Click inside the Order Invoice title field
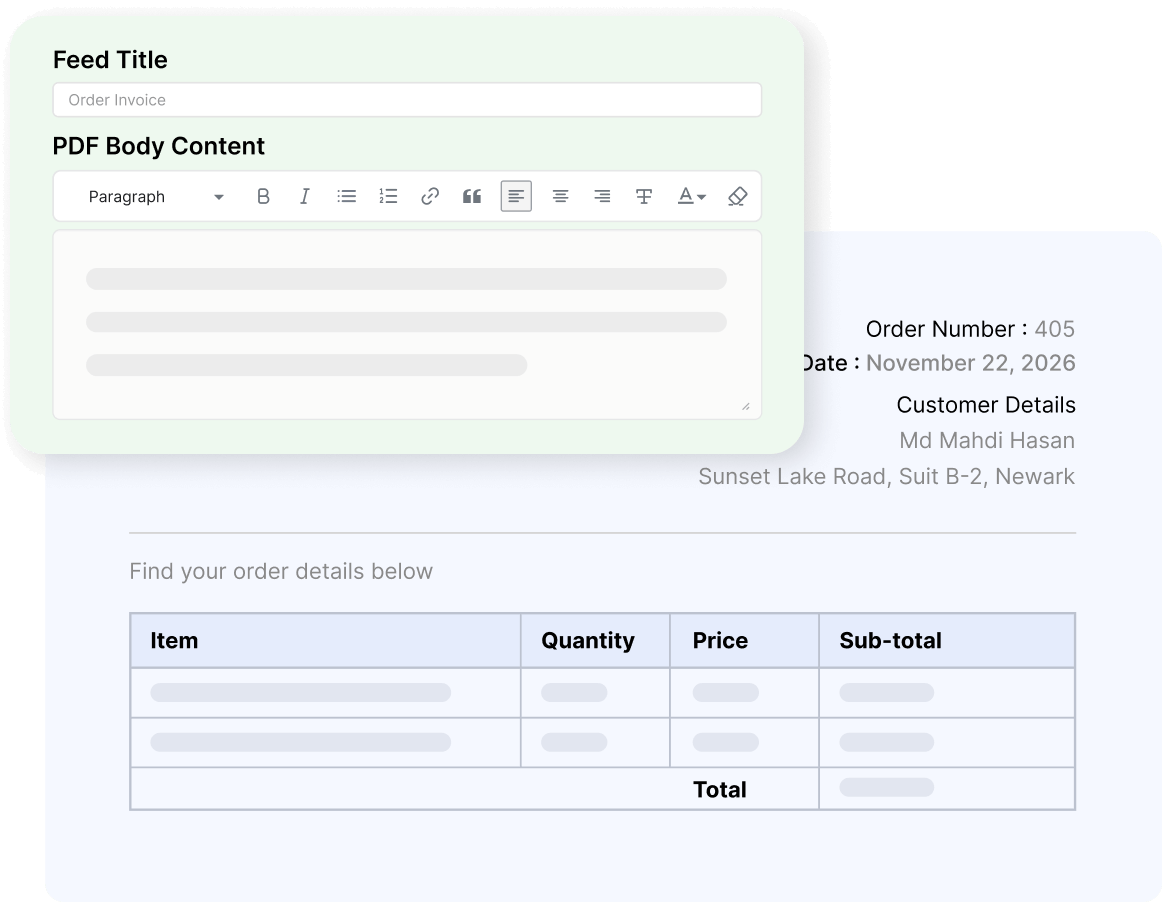 click(x=406, y=100)
